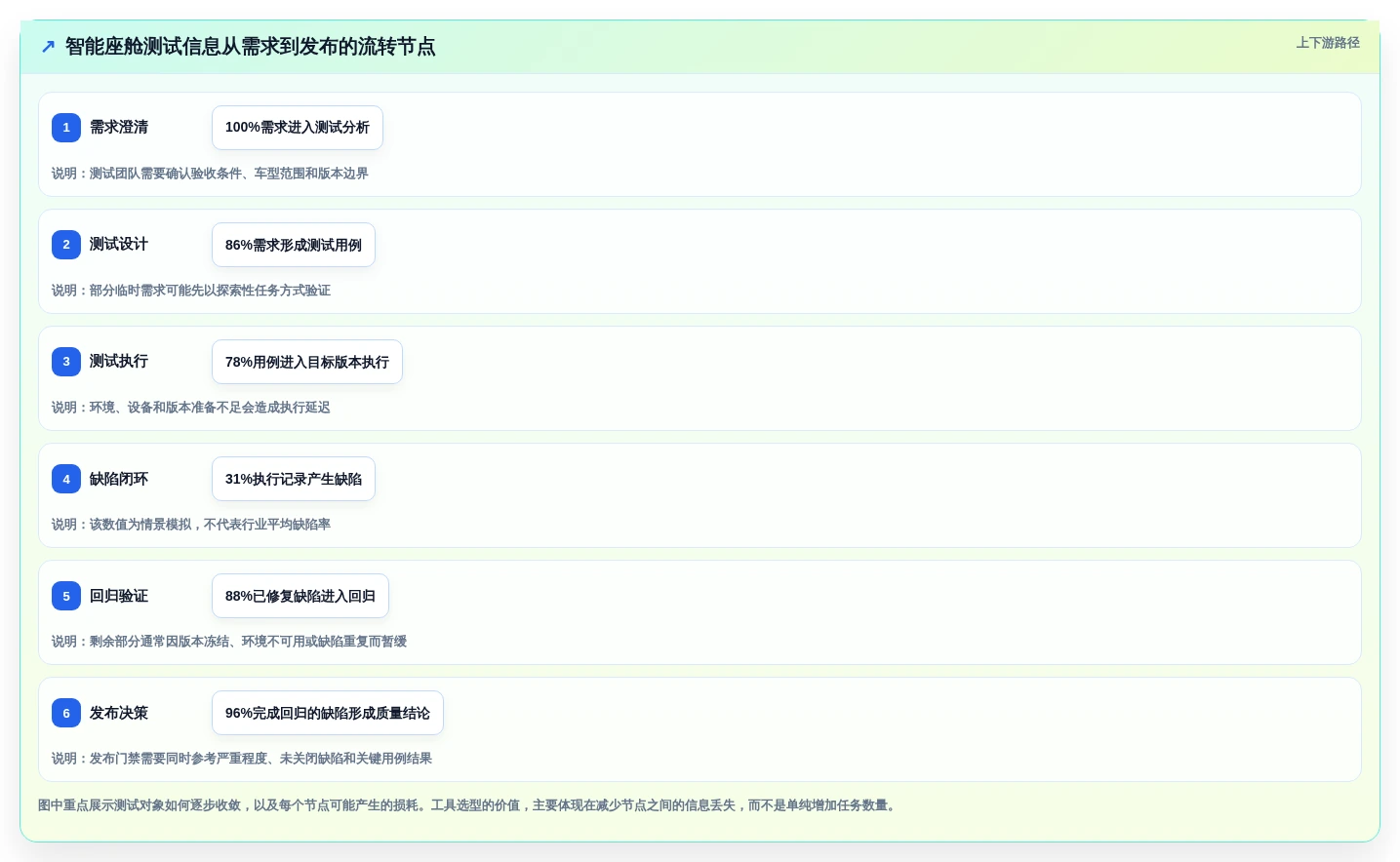Click the note about 探索性任务方式验证
The image size is (1400, 862).
coord(191,291)
